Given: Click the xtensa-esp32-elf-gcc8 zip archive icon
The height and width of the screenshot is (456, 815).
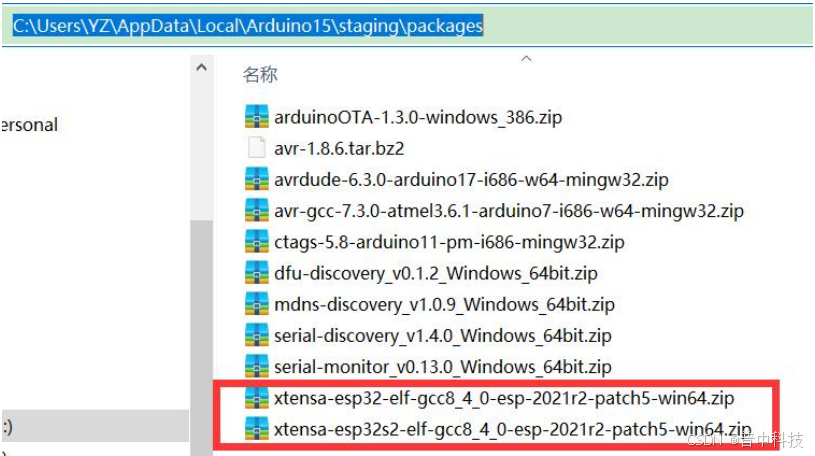Looking at the screenshot, I should coord(256,397).
